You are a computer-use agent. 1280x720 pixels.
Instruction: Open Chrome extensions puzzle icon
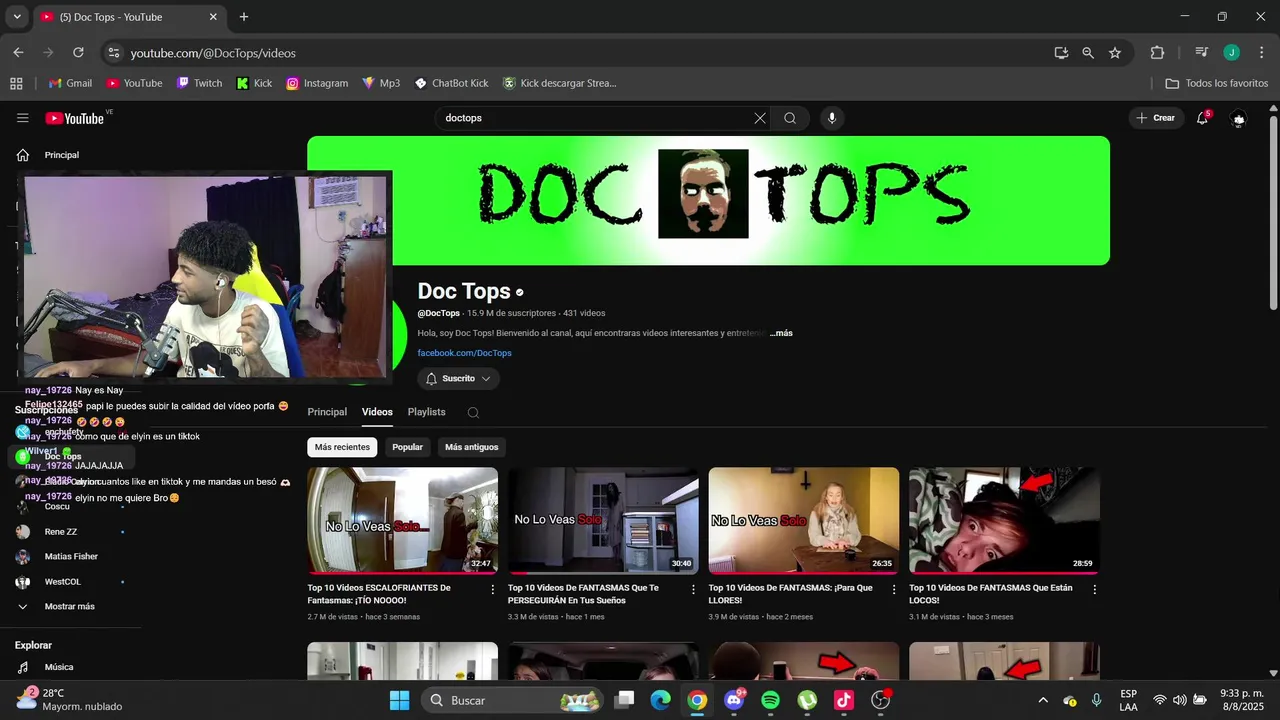click(x=1157, y=53)
